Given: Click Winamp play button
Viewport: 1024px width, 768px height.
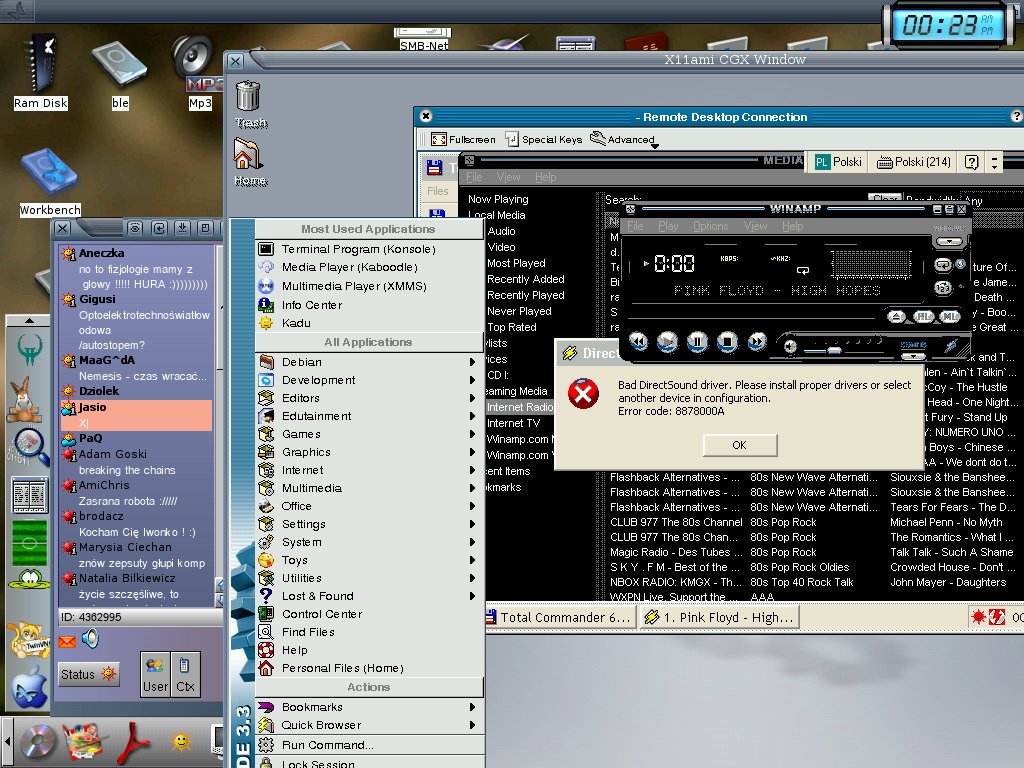Looking at the screenshot, I should pos(667,342).
